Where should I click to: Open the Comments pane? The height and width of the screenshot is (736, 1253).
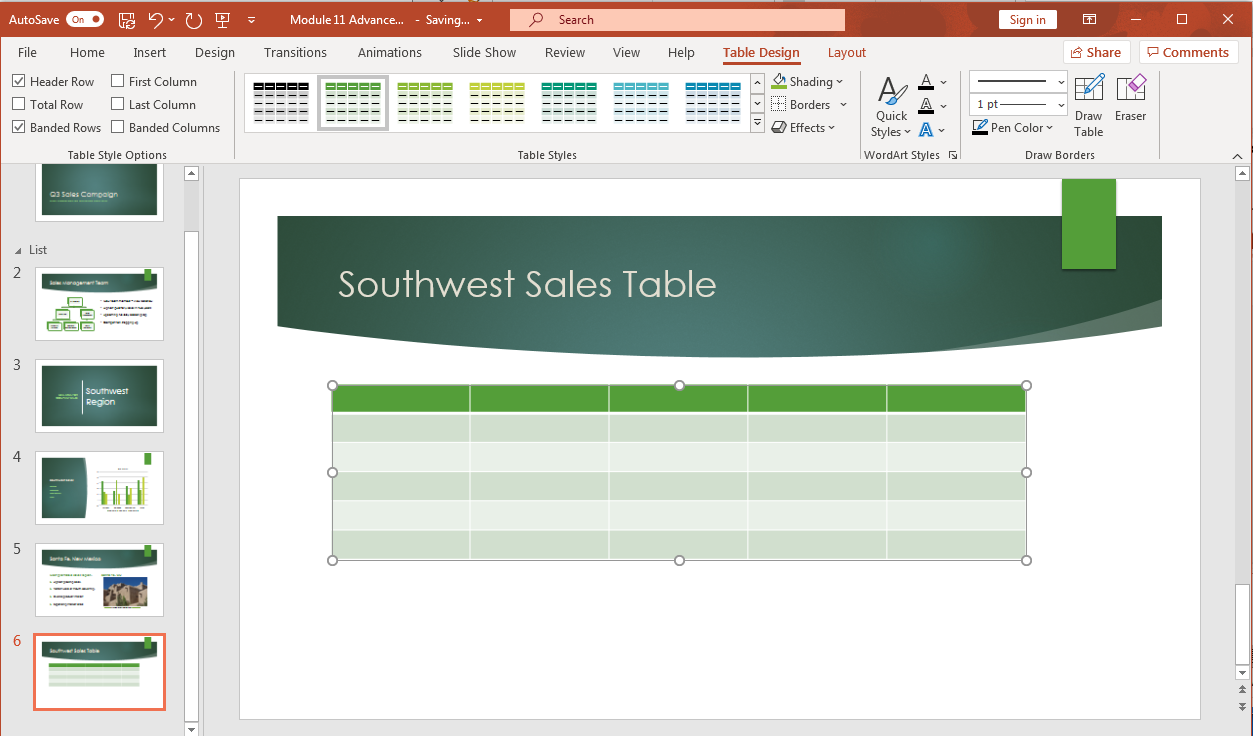click(1188, 52)
